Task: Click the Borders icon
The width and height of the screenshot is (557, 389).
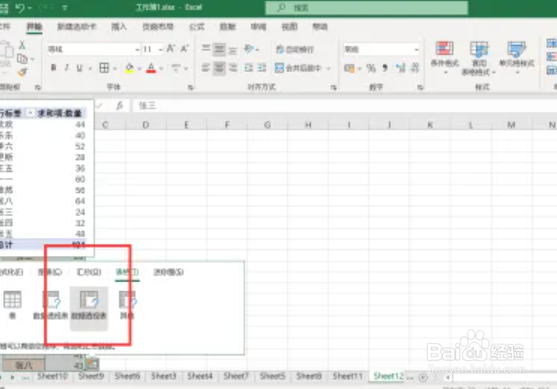Action: click(x=104, y=67)
